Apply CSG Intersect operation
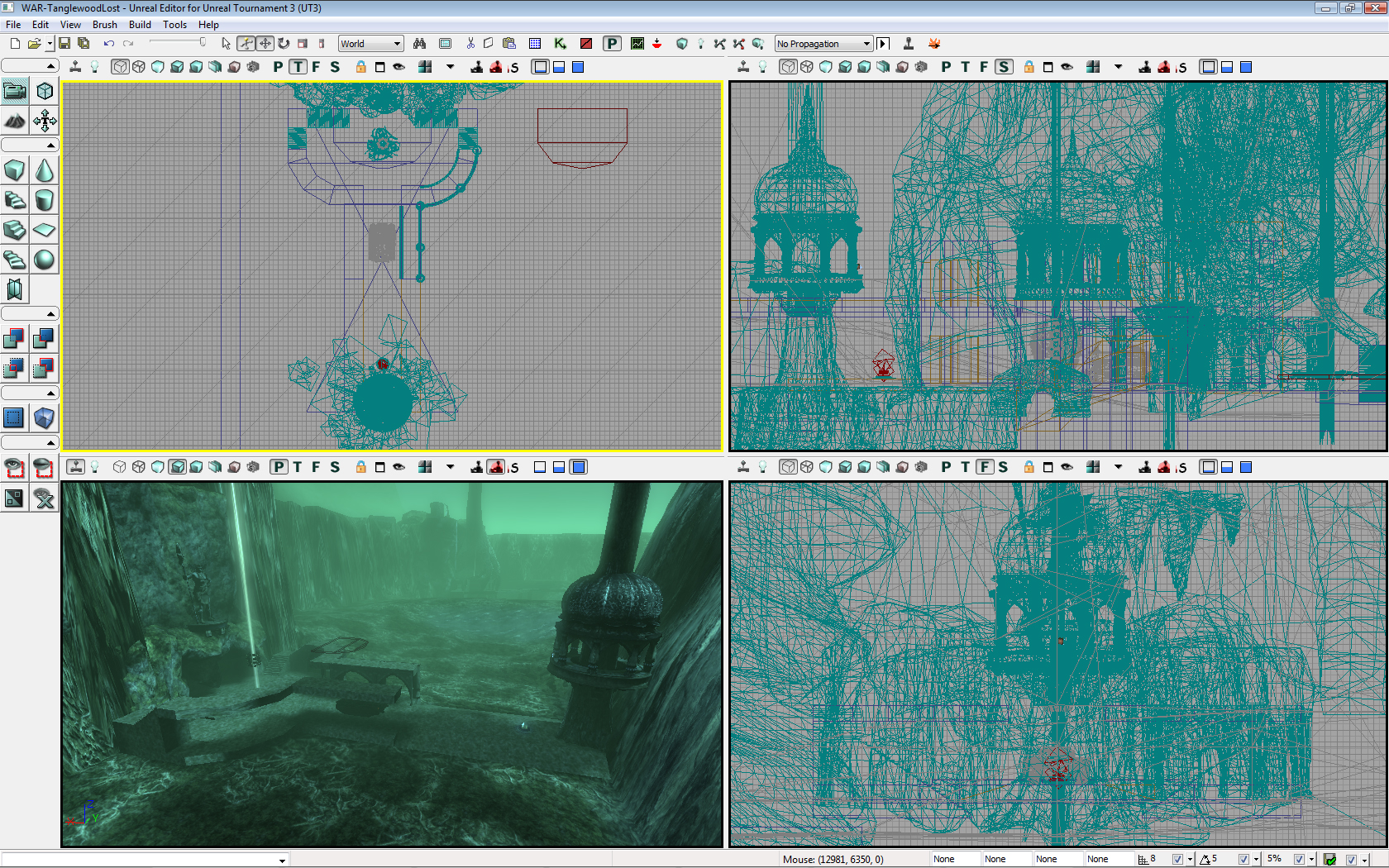The width and height of the screenshot is (1389, 868). pyautogui.click(x=15, y=368)
